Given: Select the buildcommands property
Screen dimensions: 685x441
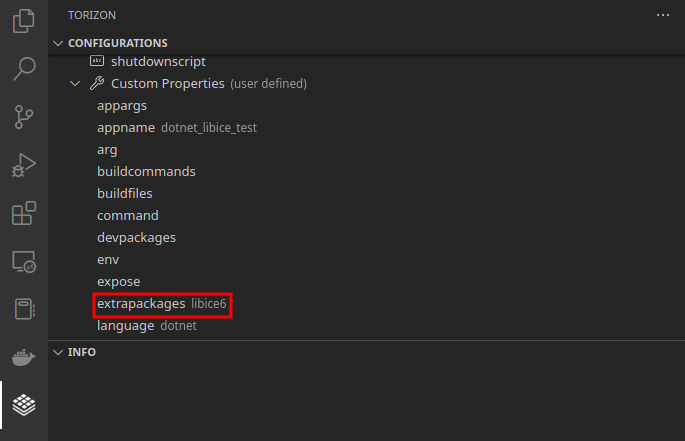Looking at the screenshot, I should pyautogui.click(x=146, y=171).
